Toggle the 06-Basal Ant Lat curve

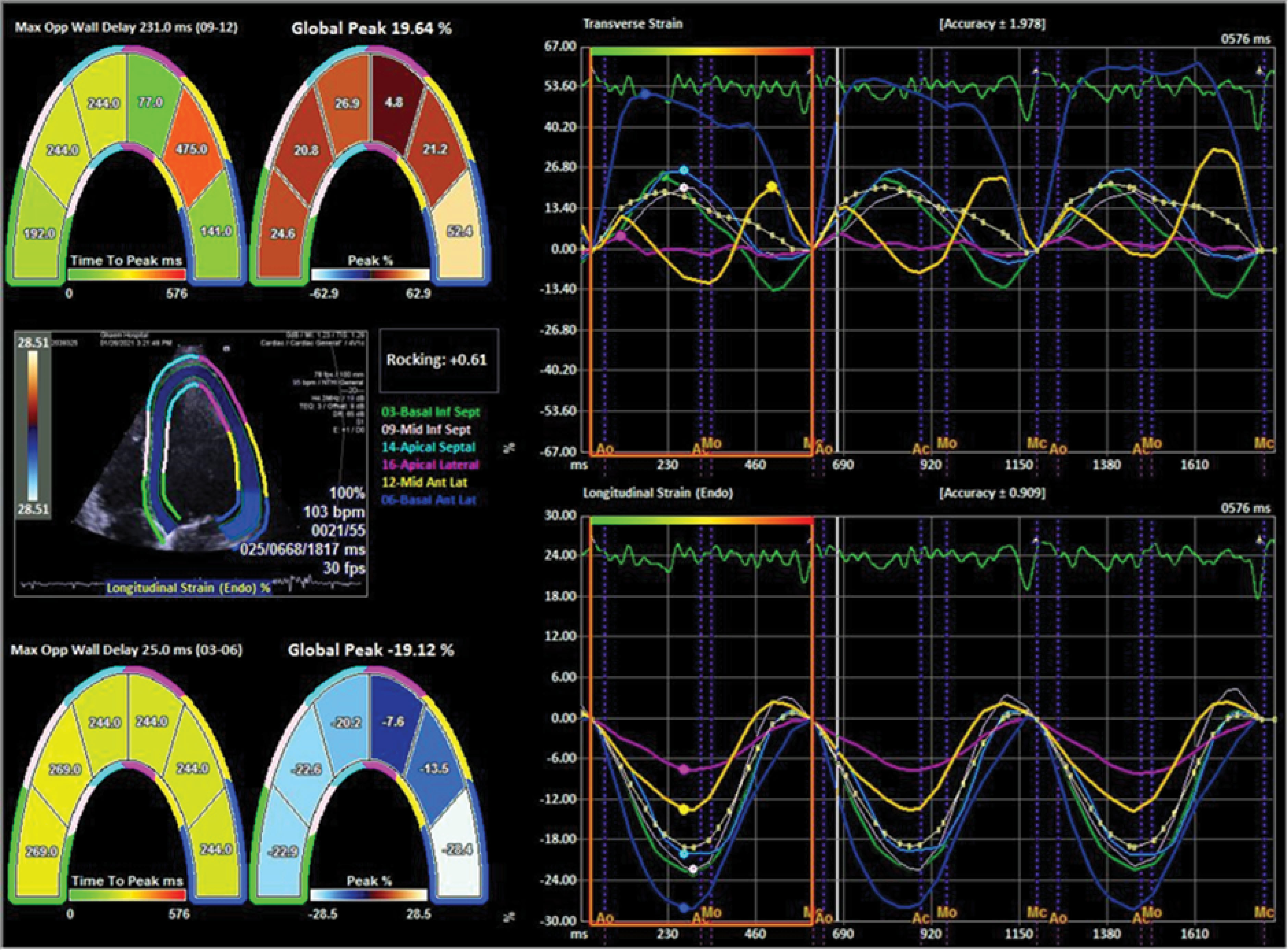[429, 500]
